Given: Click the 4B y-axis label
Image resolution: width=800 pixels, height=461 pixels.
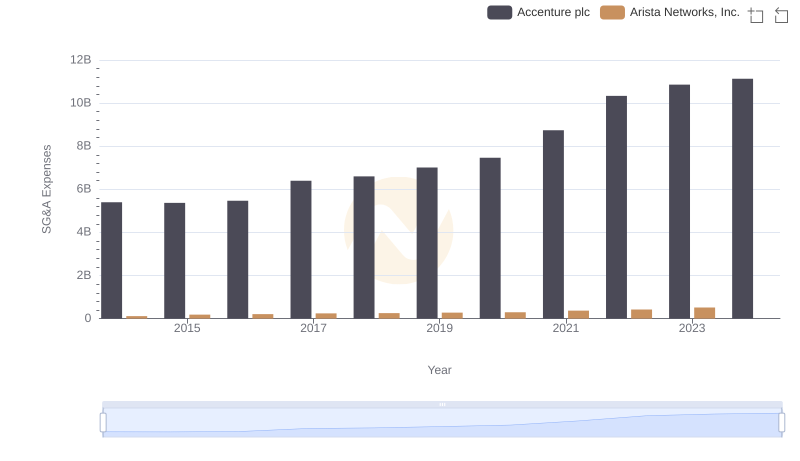Looking at the screenshot, I should coord(84,232).
